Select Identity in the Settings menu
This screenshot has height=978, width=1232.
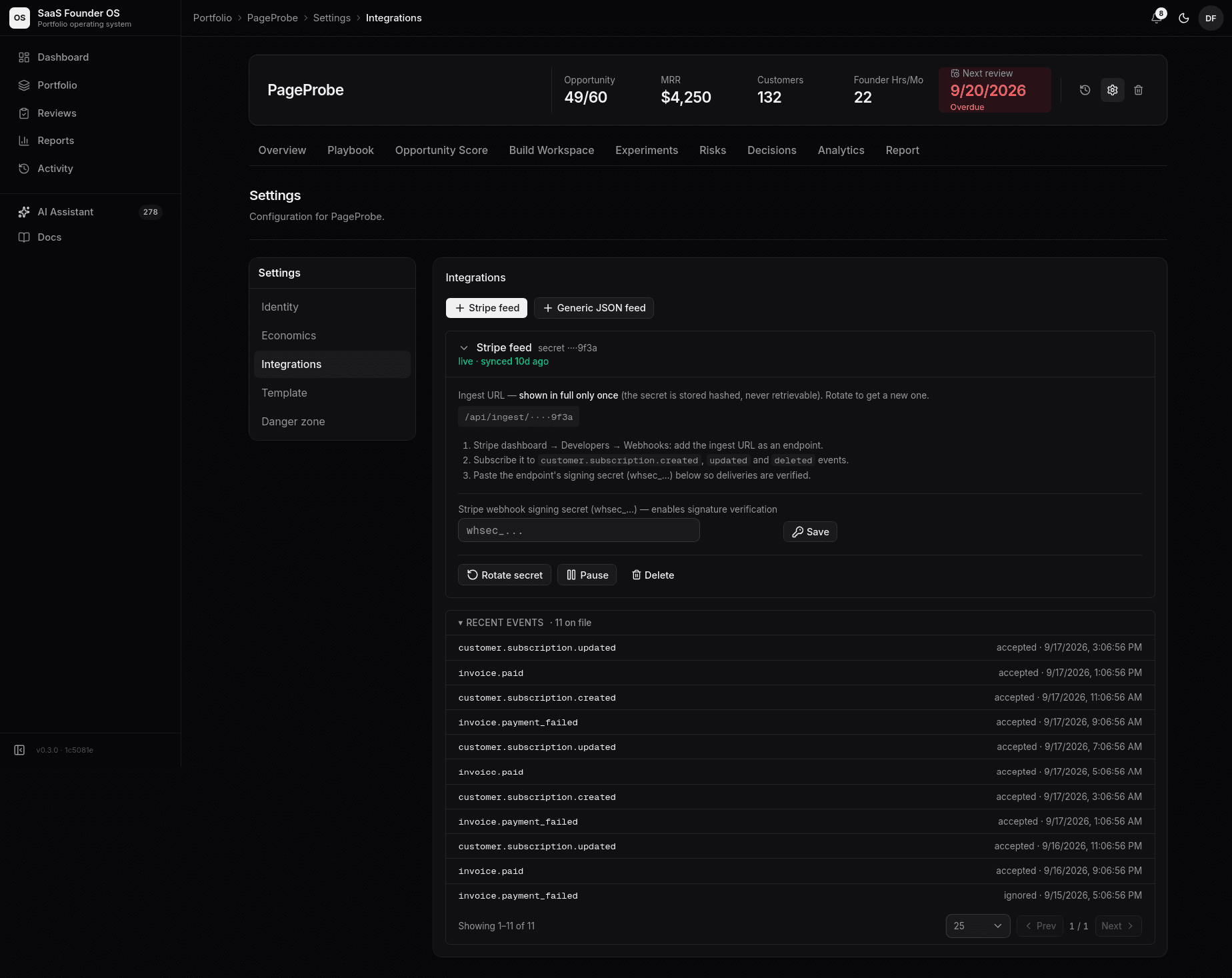[332, 307]
